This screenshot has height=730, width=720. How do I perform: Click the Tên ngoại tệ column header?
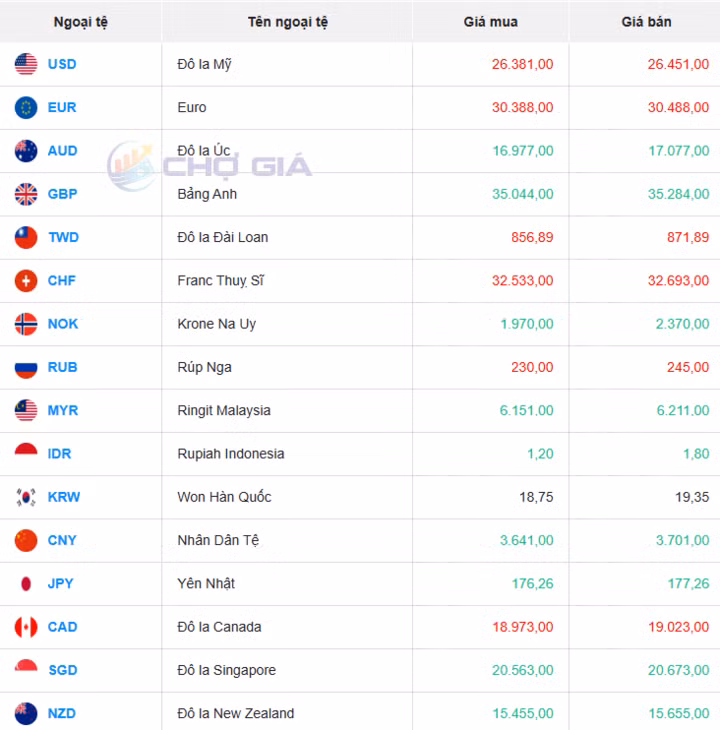[x=287, y=21]
